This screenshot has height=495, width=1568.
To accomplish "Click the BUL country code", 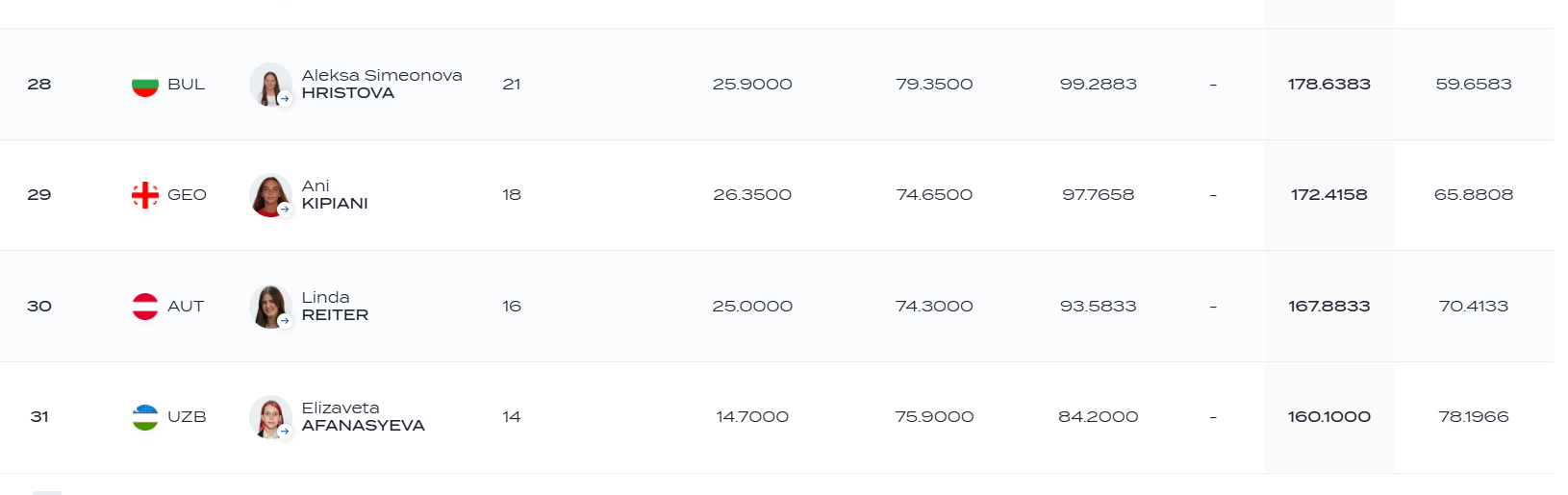I will click(186, 85).
